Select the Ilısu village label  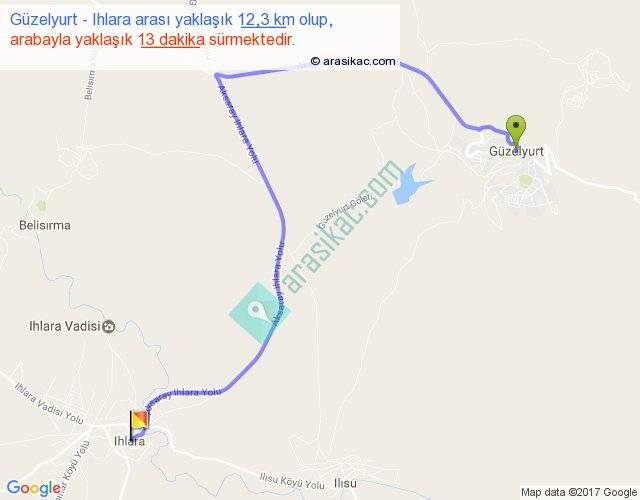[345, 483]
